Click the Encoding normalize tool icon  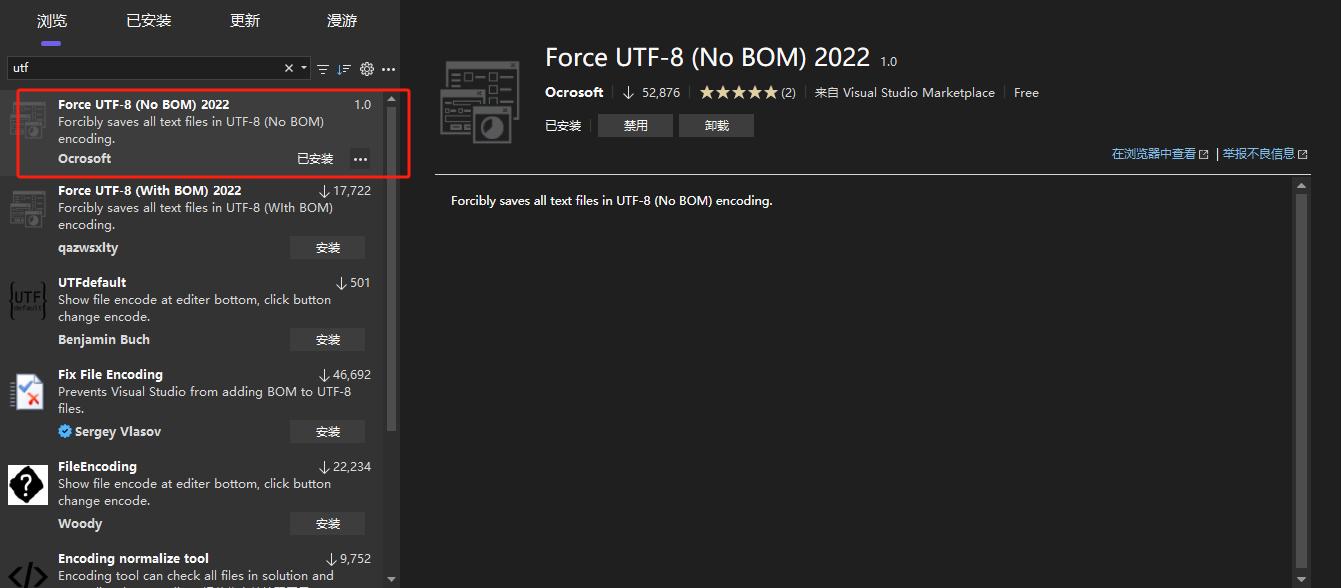(x=28, y=573)
